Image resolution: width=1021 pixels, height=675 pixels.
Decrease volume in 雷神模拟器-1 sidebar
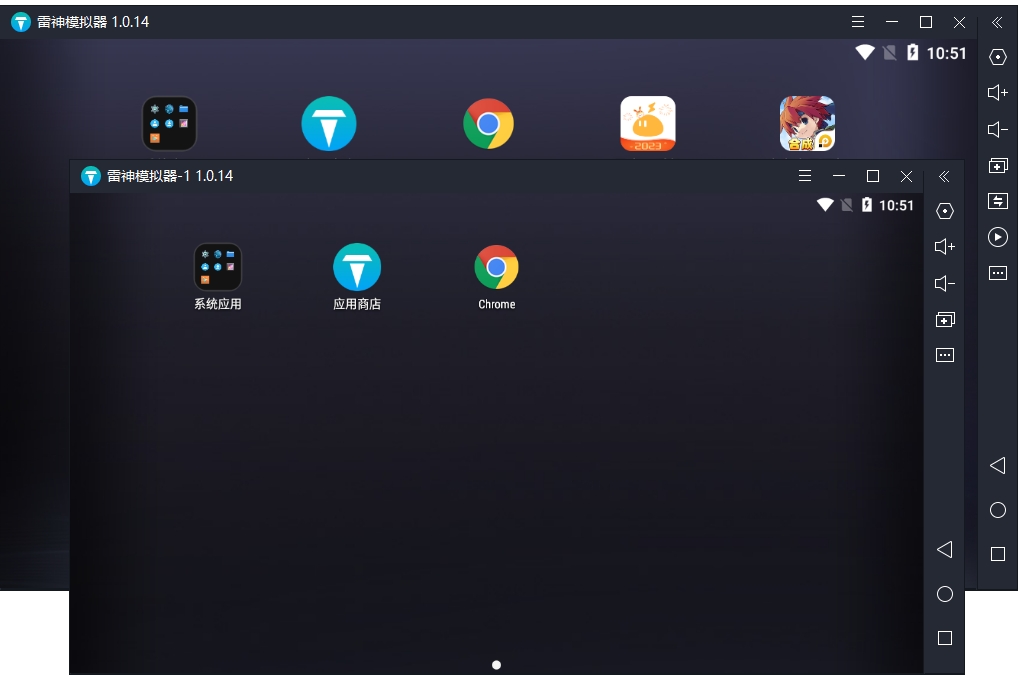[945, 283]
